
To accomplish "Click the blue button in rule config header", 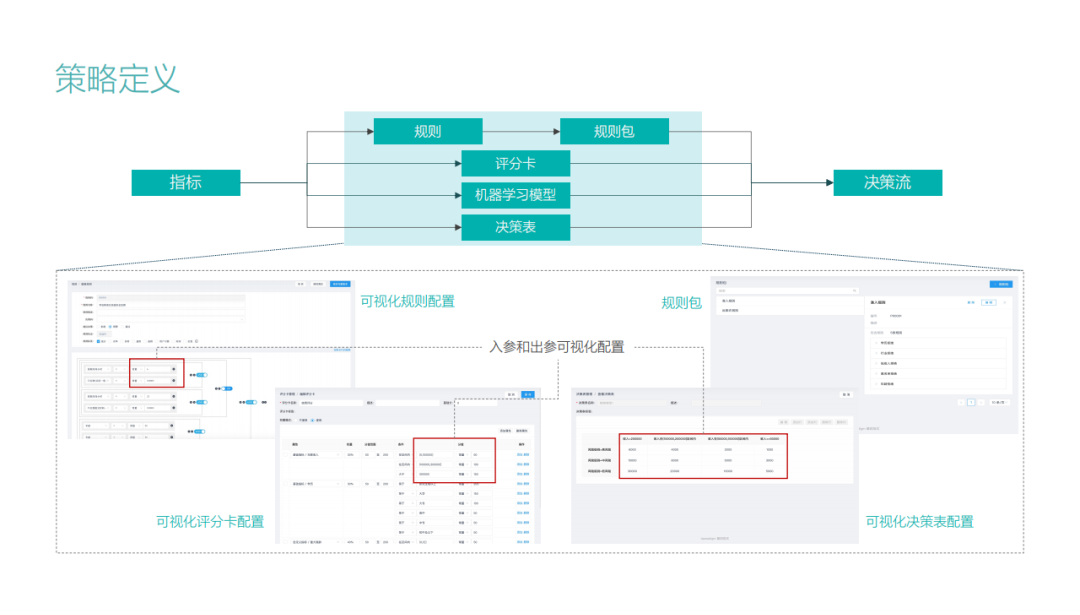I will tap(340, 284).
